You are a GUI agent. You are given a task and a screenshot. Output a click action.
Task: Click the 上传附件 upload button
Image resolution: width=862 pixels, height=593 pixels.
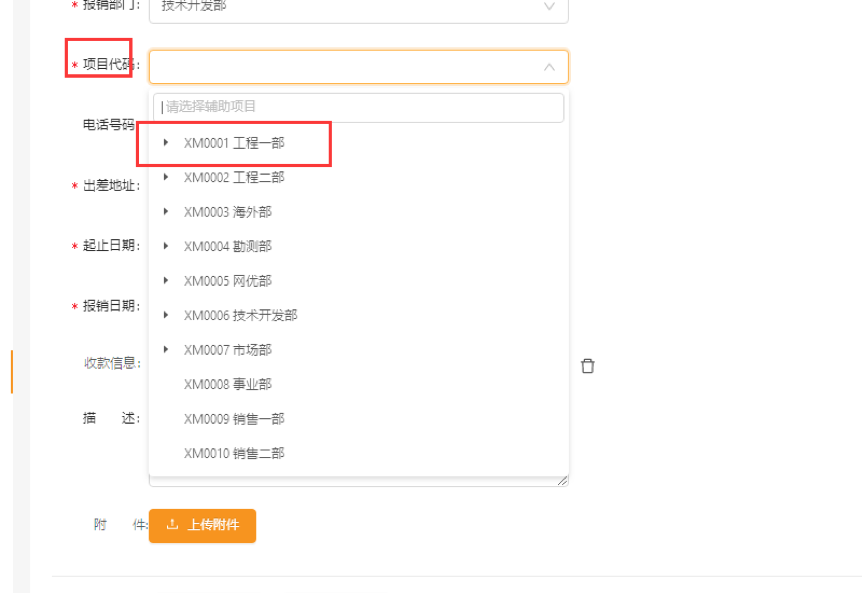[202, 525]
